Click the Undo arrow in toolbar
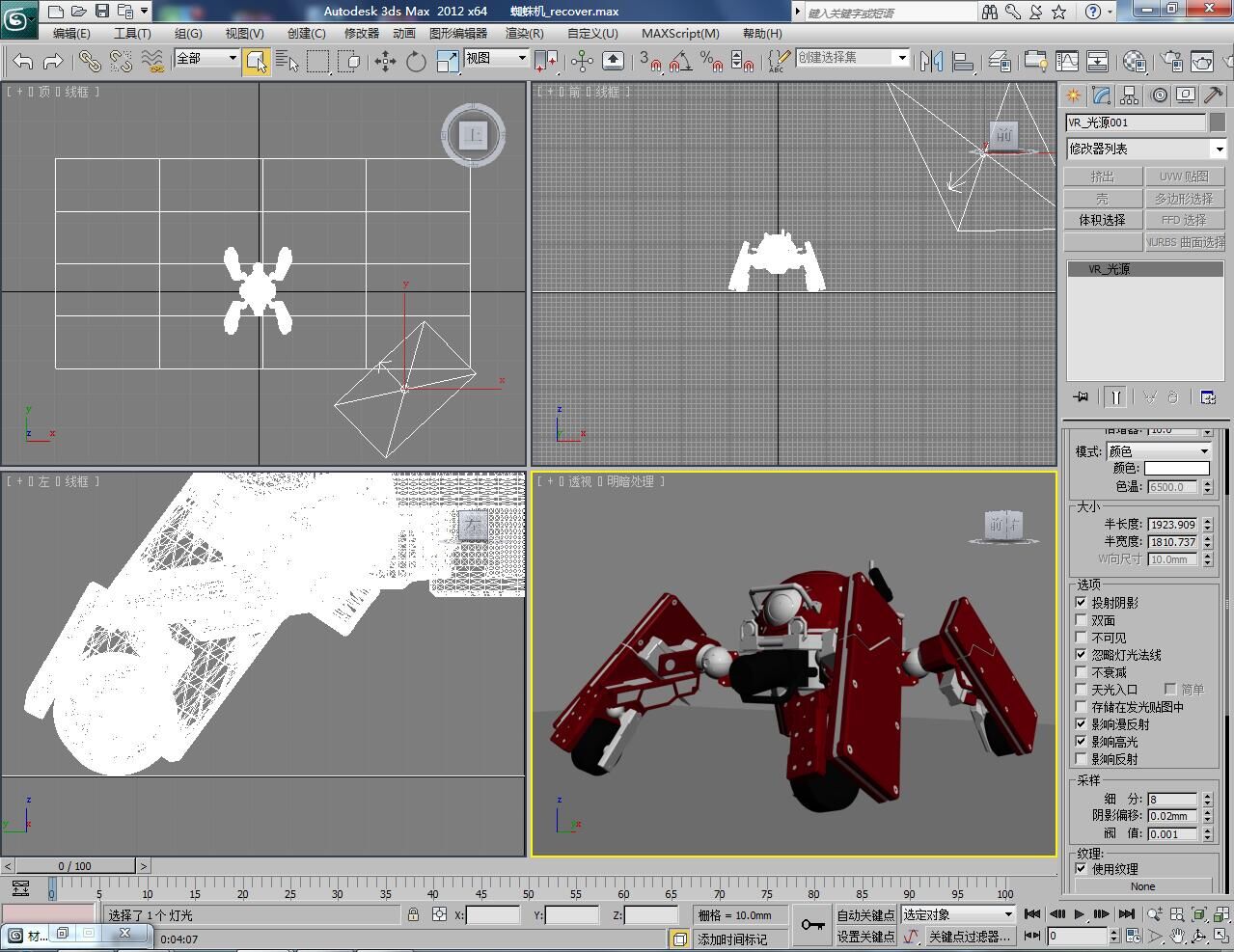Screen dimensions: 1234x952 coord(23,62)
